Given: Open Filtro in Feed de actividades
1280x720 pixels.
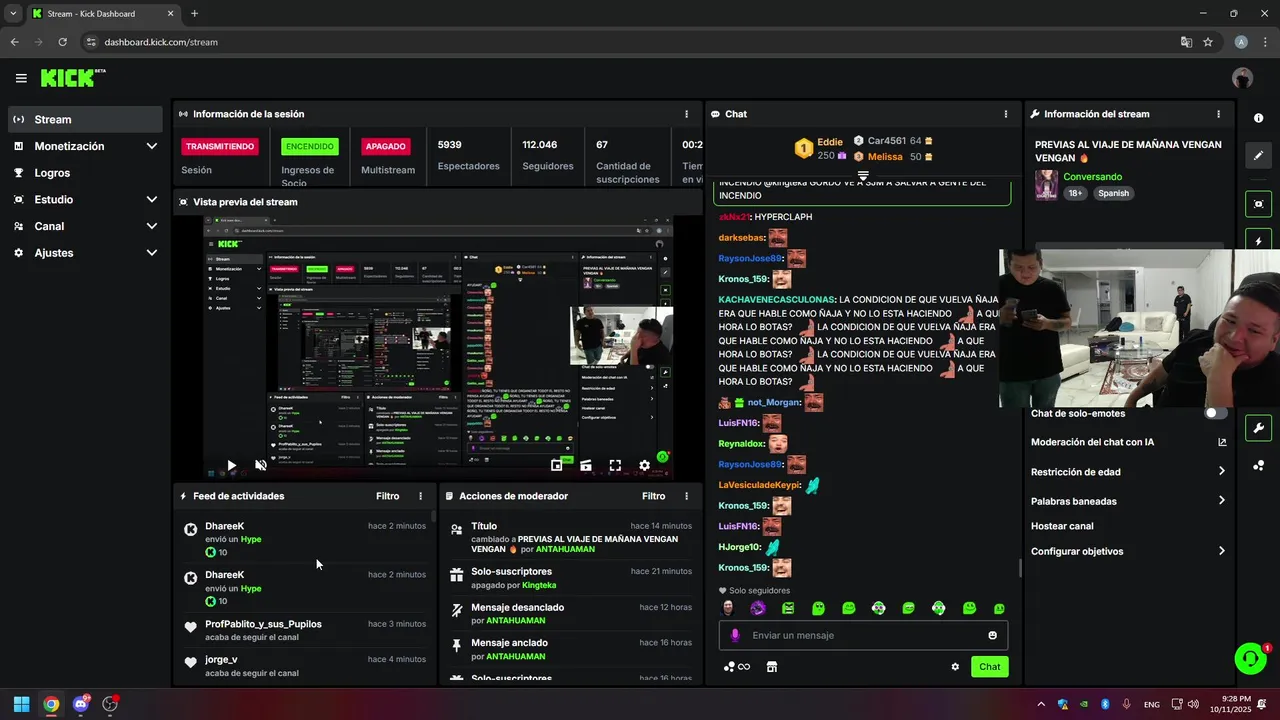Looking at the screenshot, I should click(387, 496).
